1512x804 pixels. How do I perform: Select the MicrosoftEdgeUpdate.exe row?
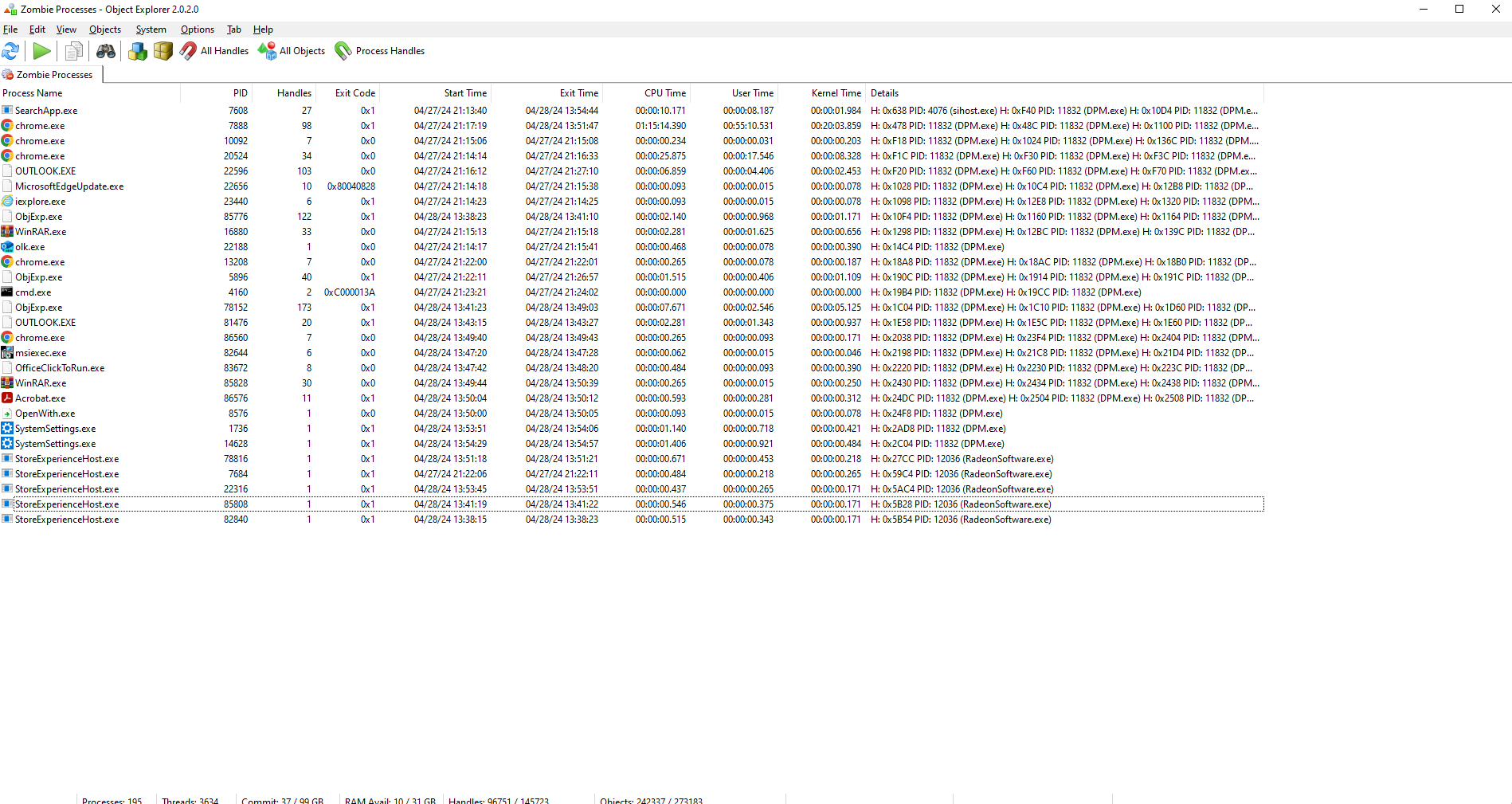632,186
